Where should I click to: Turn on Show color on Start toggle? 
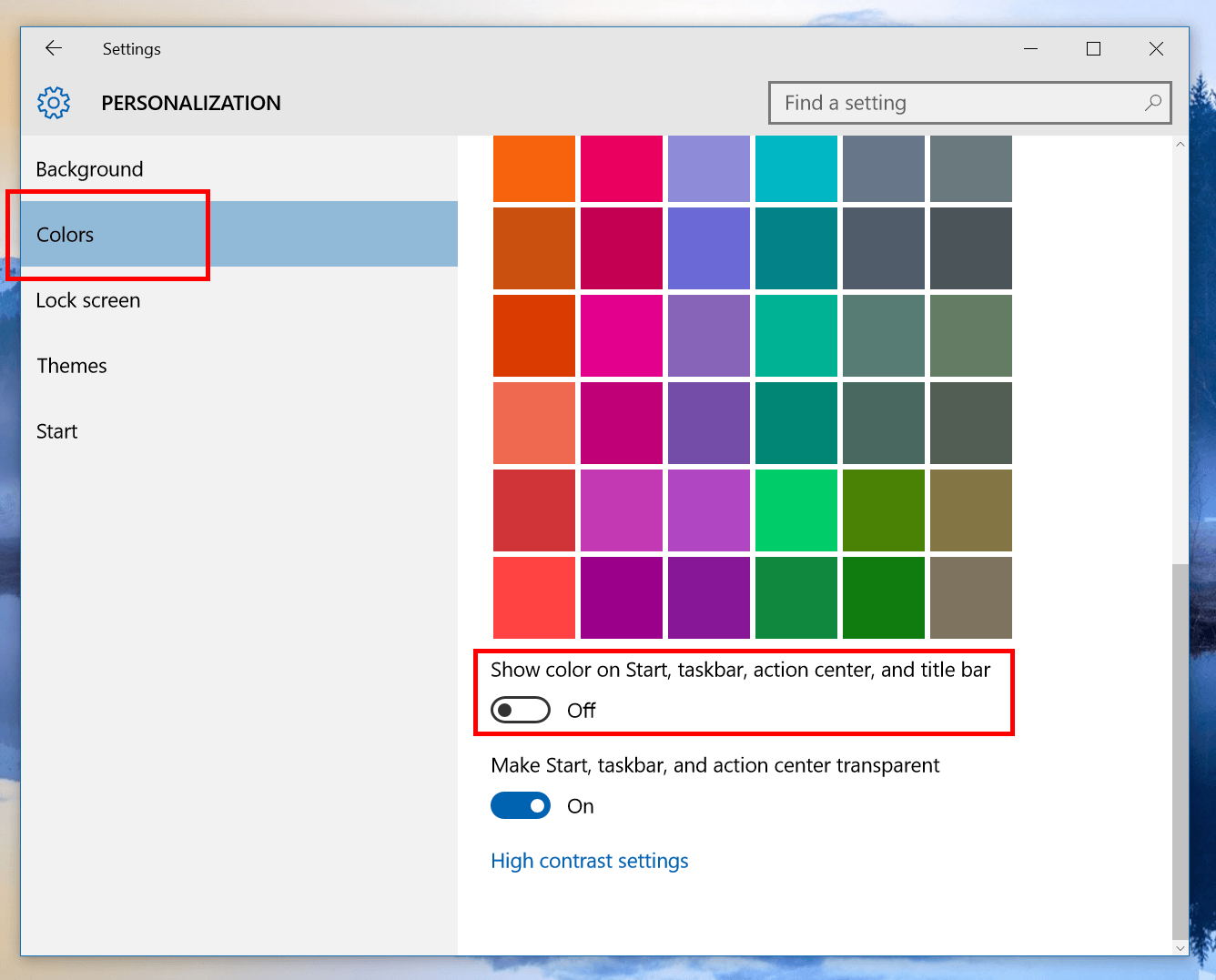(521, 710)
